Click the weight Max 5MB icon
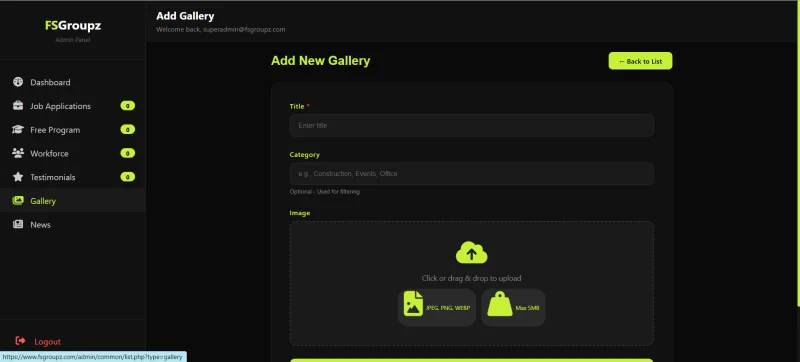The image size is (800, 362). [x=499, y=304]
